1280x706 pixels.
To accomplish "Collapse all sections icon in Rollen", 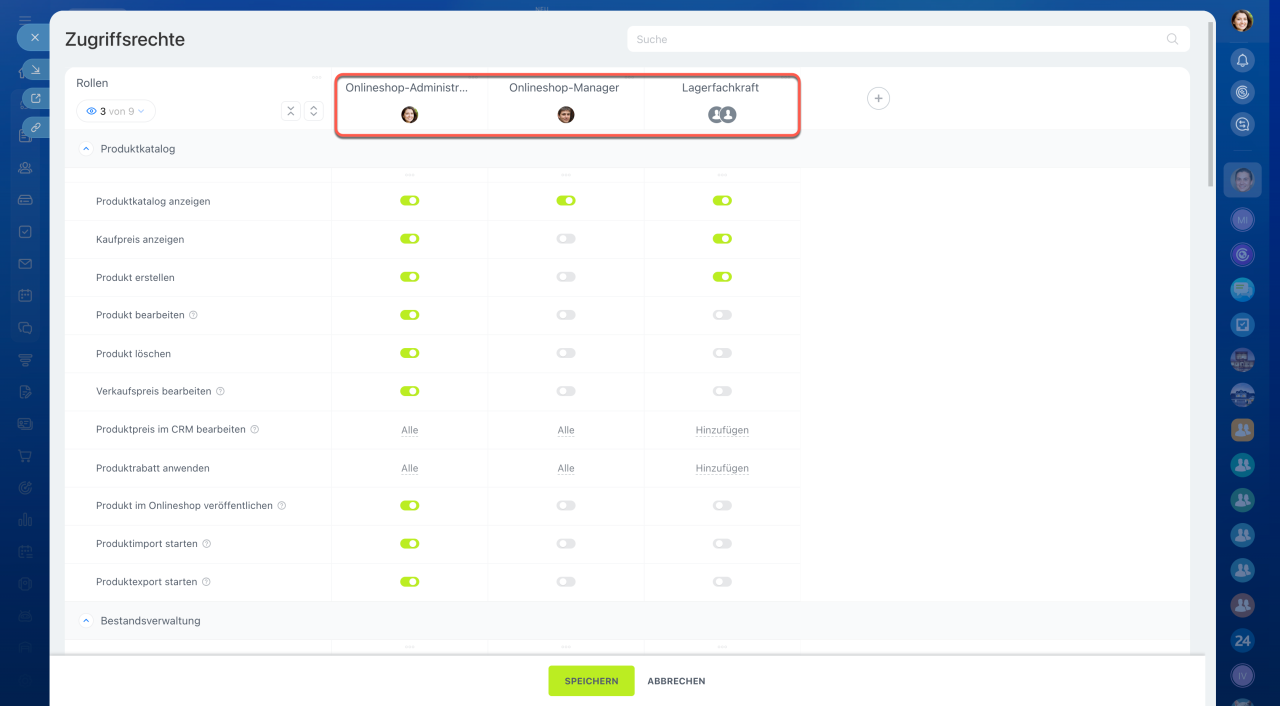I will click(291, 111).
